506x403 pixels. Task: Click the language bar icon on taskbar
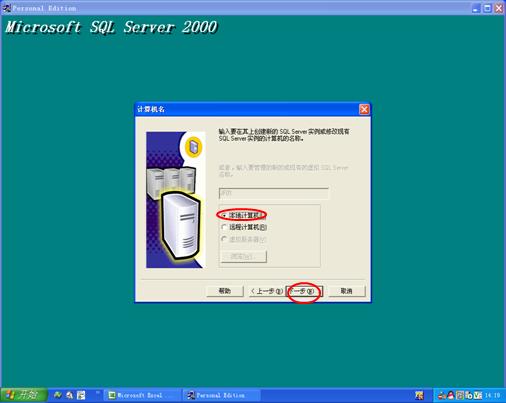coord(419,395)
